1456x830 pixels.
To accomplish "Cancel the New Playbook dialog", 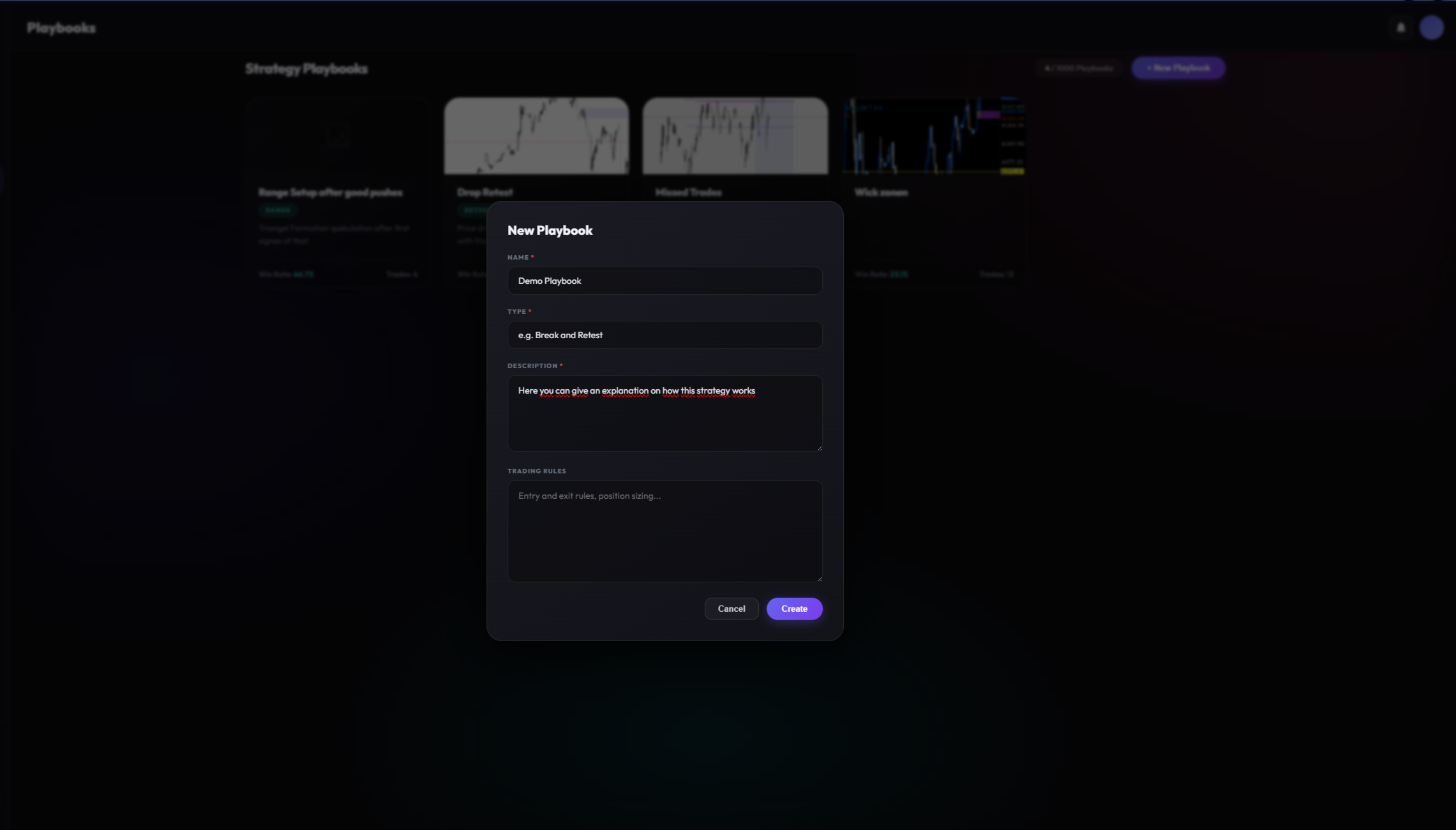I will [x=732, y=609].
